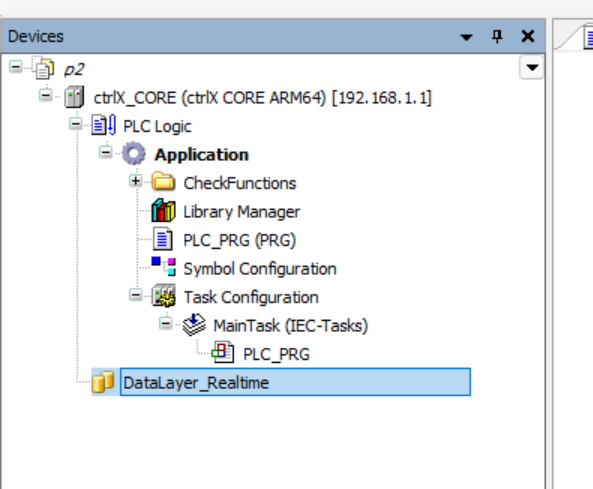This screenshot has height=489, width=593.
Task: Collapse the MainTask (IEC-Tasks) node
Action: (x=165, y=323)
